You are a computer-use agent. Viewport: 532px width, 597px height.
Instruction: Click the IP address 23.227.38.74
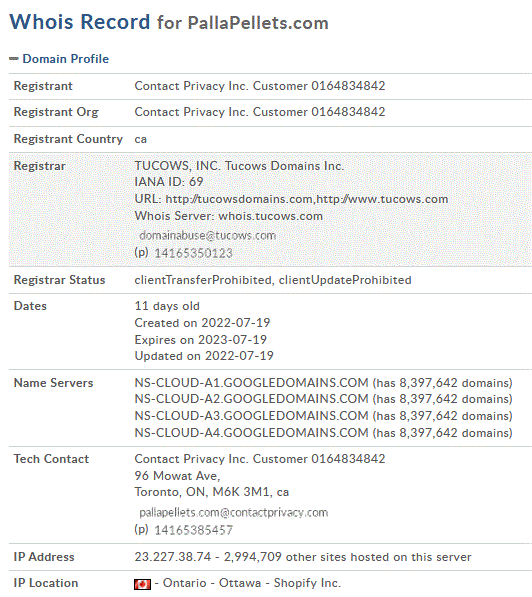coord(173,557)
